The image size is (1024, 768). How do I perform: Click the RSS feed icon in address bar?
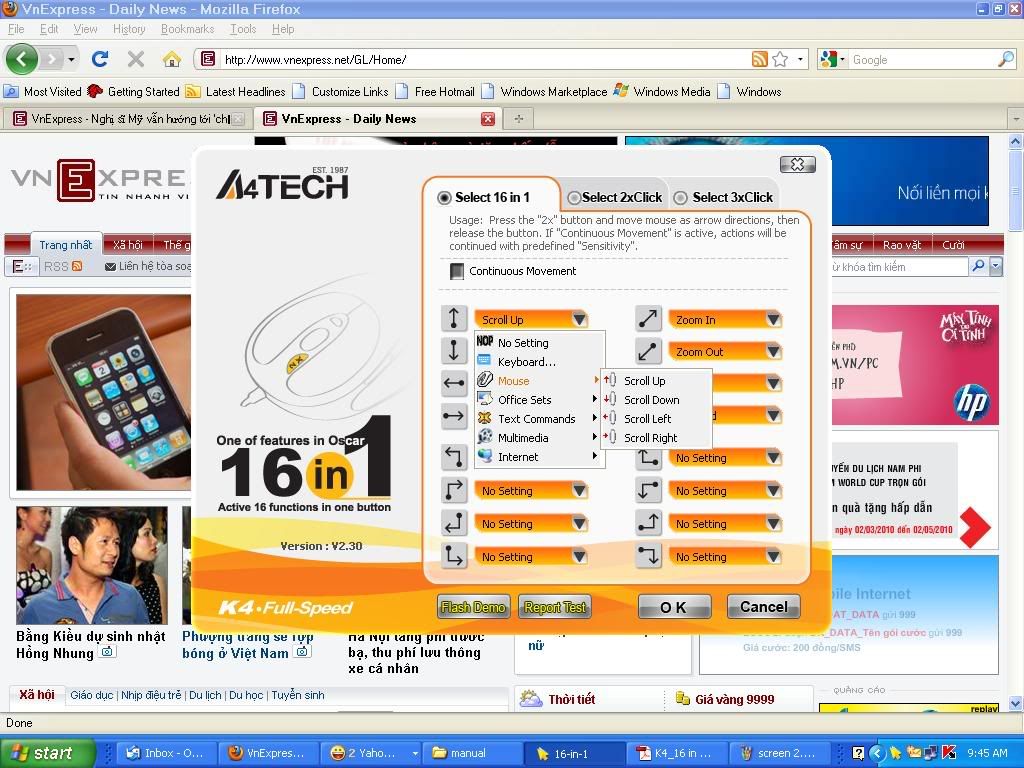click(x=760, y=59)
